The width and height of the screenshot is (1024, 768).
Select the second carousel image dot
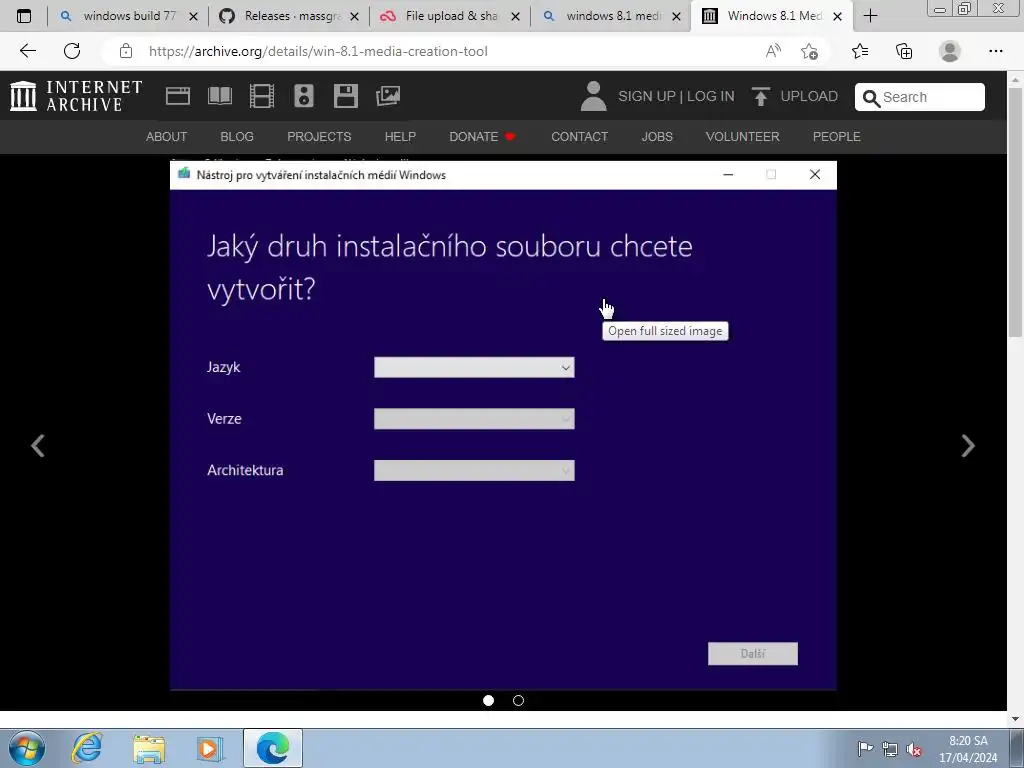coord(519,700)
